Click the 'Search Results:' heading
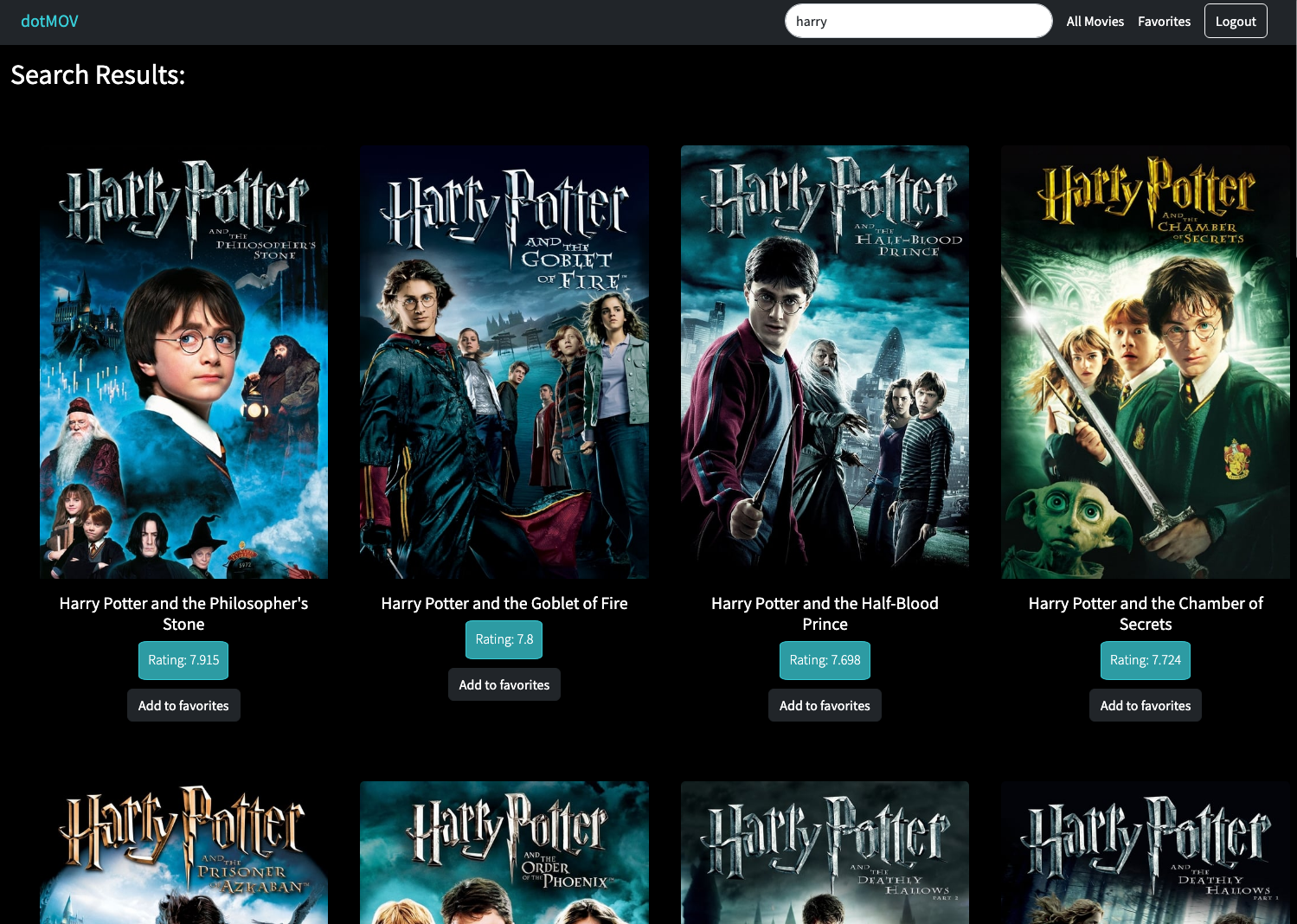Image resolution: width=1297 pixels, height=924 pixels. pyautogui.click(x=98, y=75)
